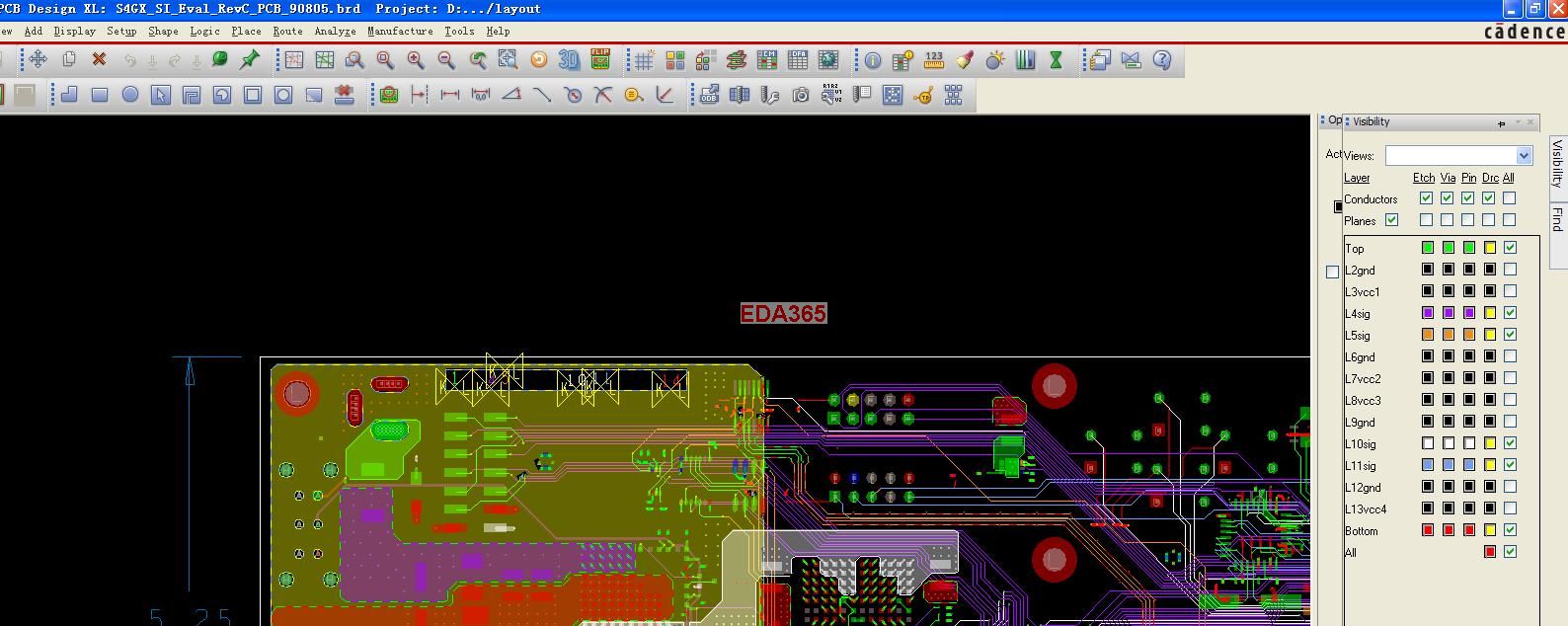Open the Constraint Manager (CM) icon

[767, 60]
